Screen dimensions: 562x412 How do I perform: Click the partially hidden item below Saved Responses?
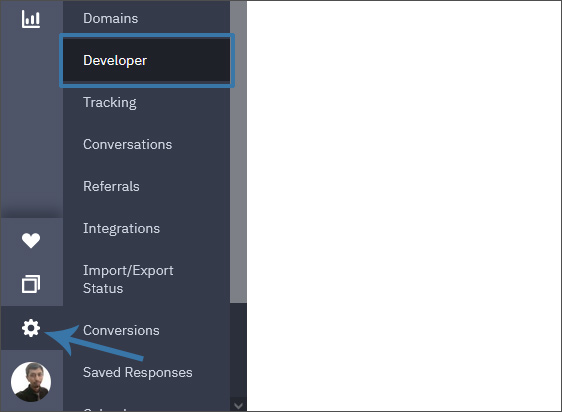pos(108,409)
